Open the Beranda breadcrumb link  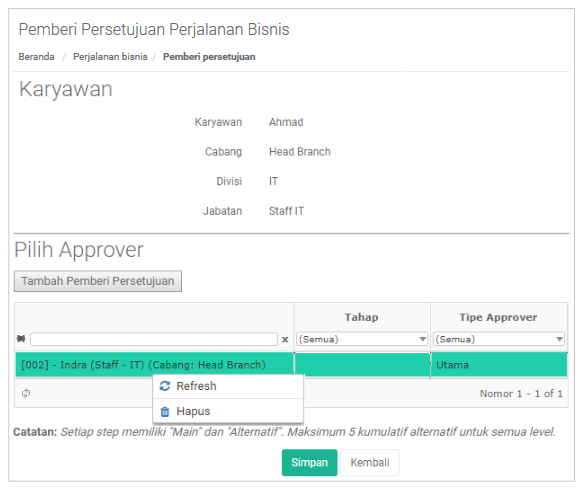click(x=36, y=57)
